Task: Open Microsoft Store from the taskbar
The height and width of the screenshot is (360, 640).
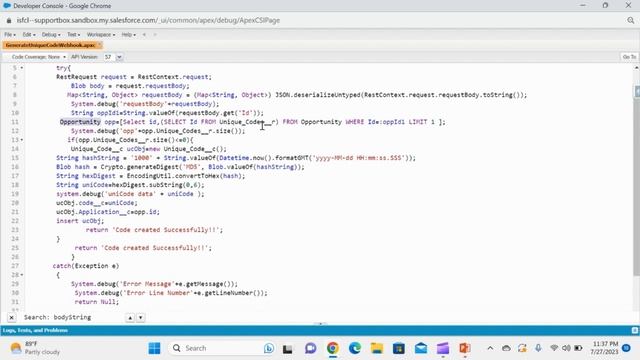Action: coord(399,348)
